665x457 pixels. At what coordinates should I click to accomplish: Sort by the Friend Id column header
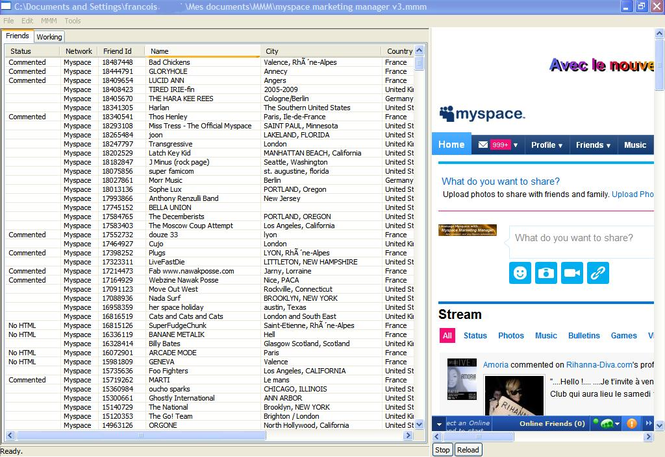coord(121,51)
